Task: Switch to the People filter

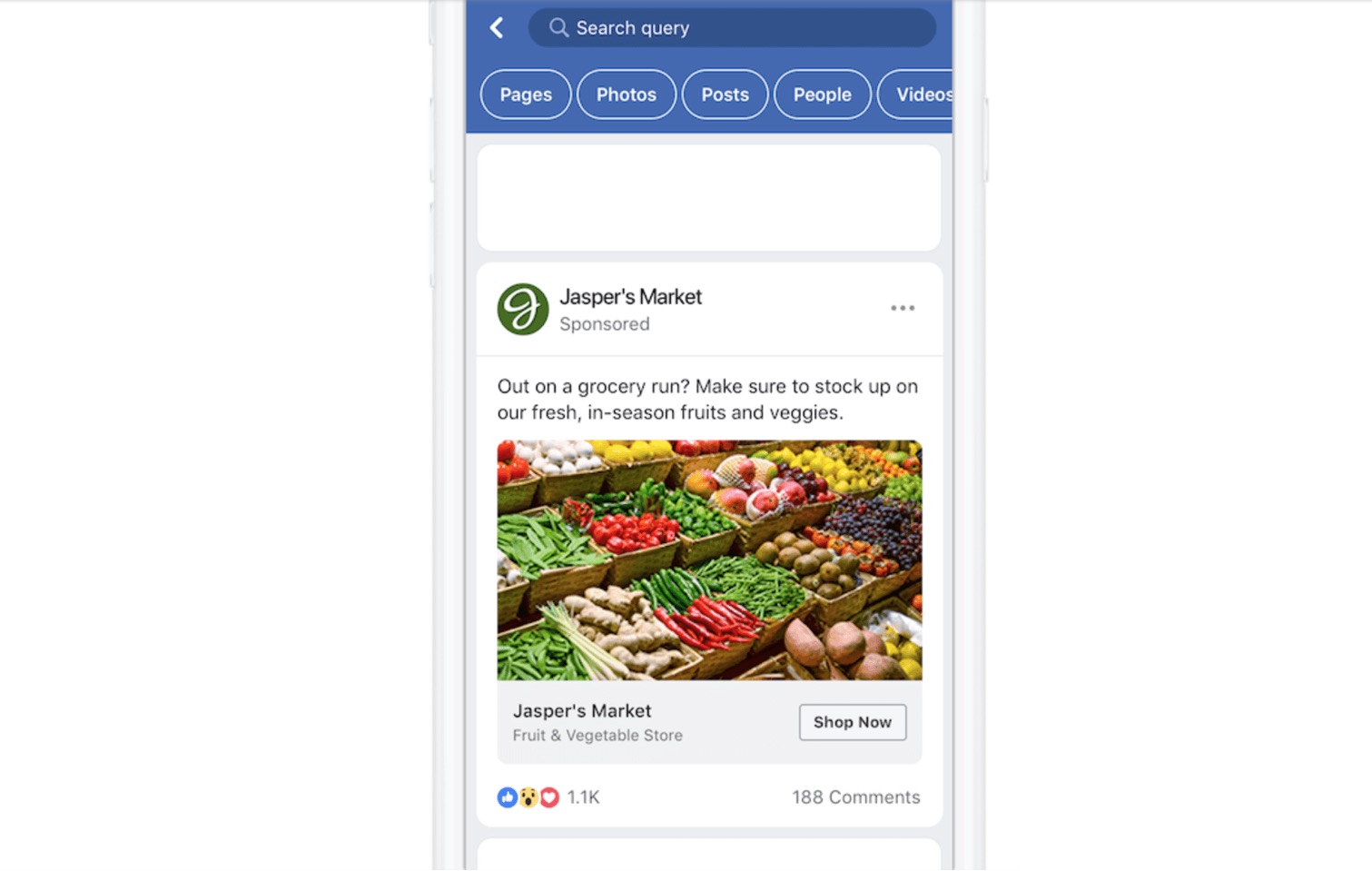Action: tap(823, 94)
